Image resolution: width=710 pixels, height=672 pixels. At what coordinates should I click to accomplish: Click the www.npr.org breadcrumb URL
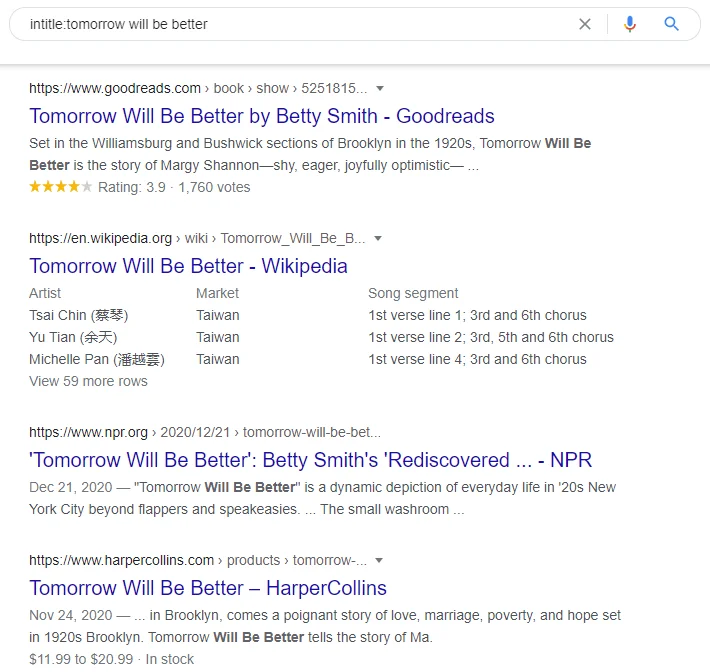pos(88,432)
